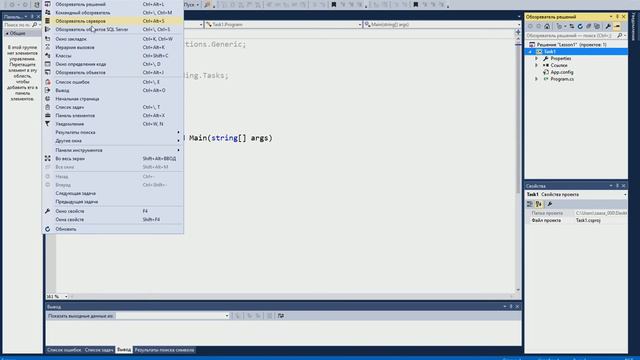The image size is (640, 360).
Task: Toggle the highlighted preview icon in Solution Explorer toolbar
Action: click(617, 26)
